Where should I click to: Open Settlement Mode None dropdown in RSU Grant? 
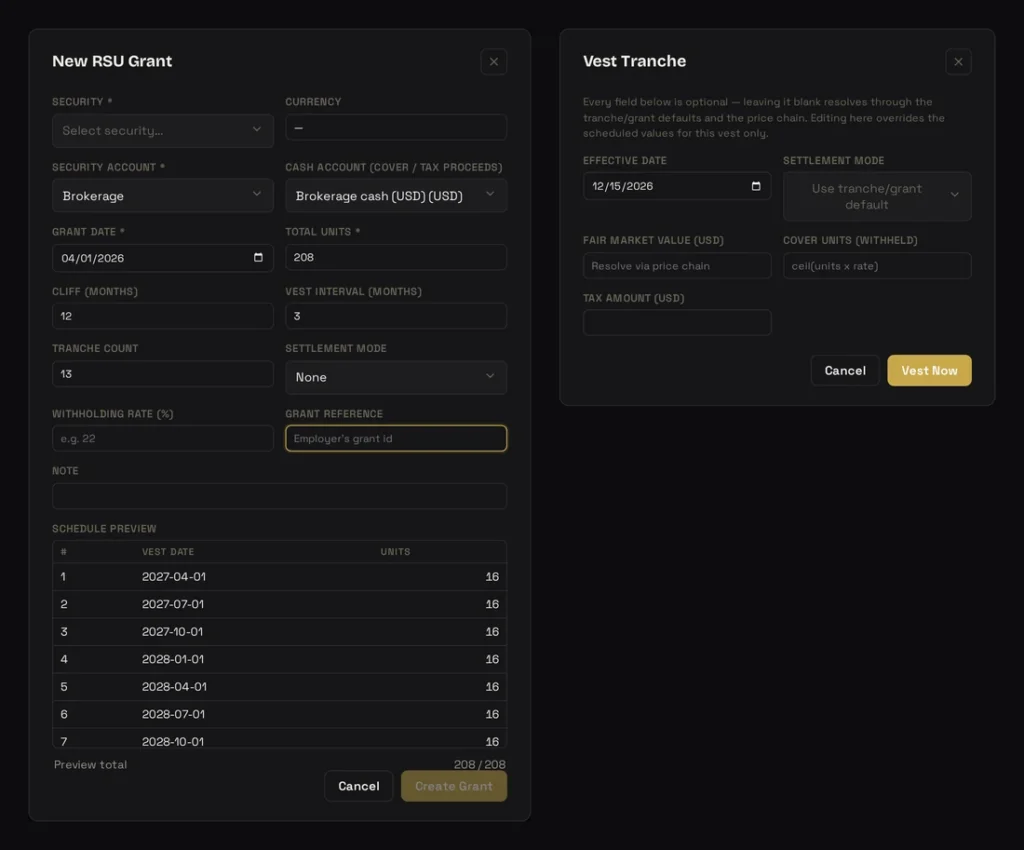tap(396, 377)
